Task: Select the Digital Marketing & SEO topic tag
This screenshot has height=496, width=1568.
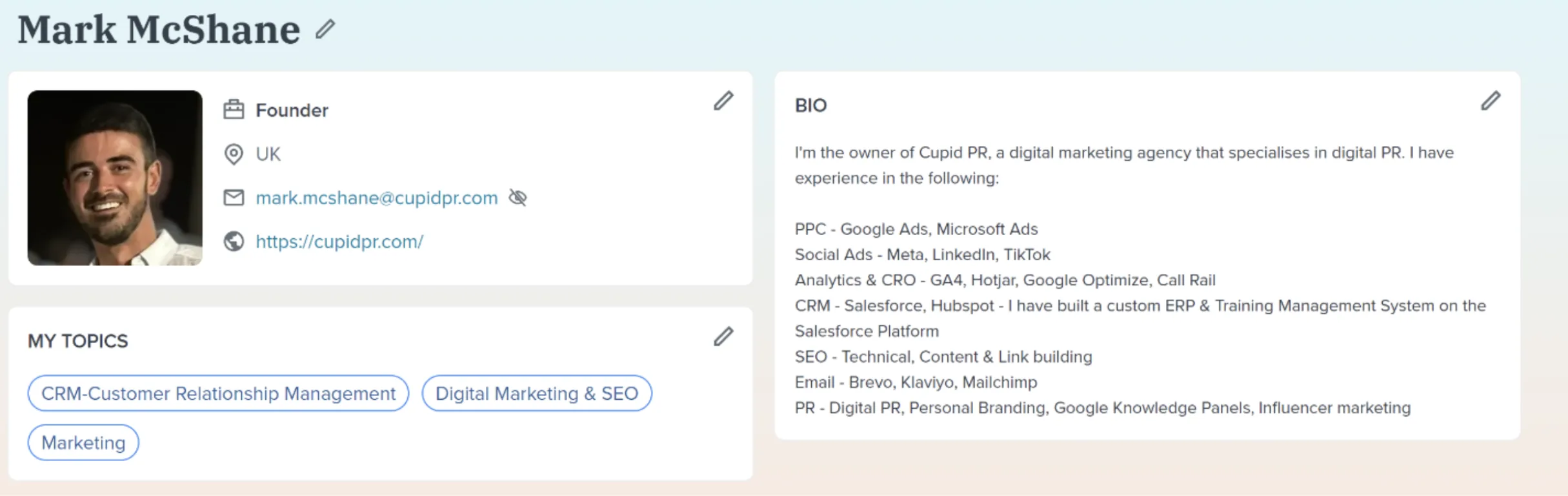Action: [536, 393]
